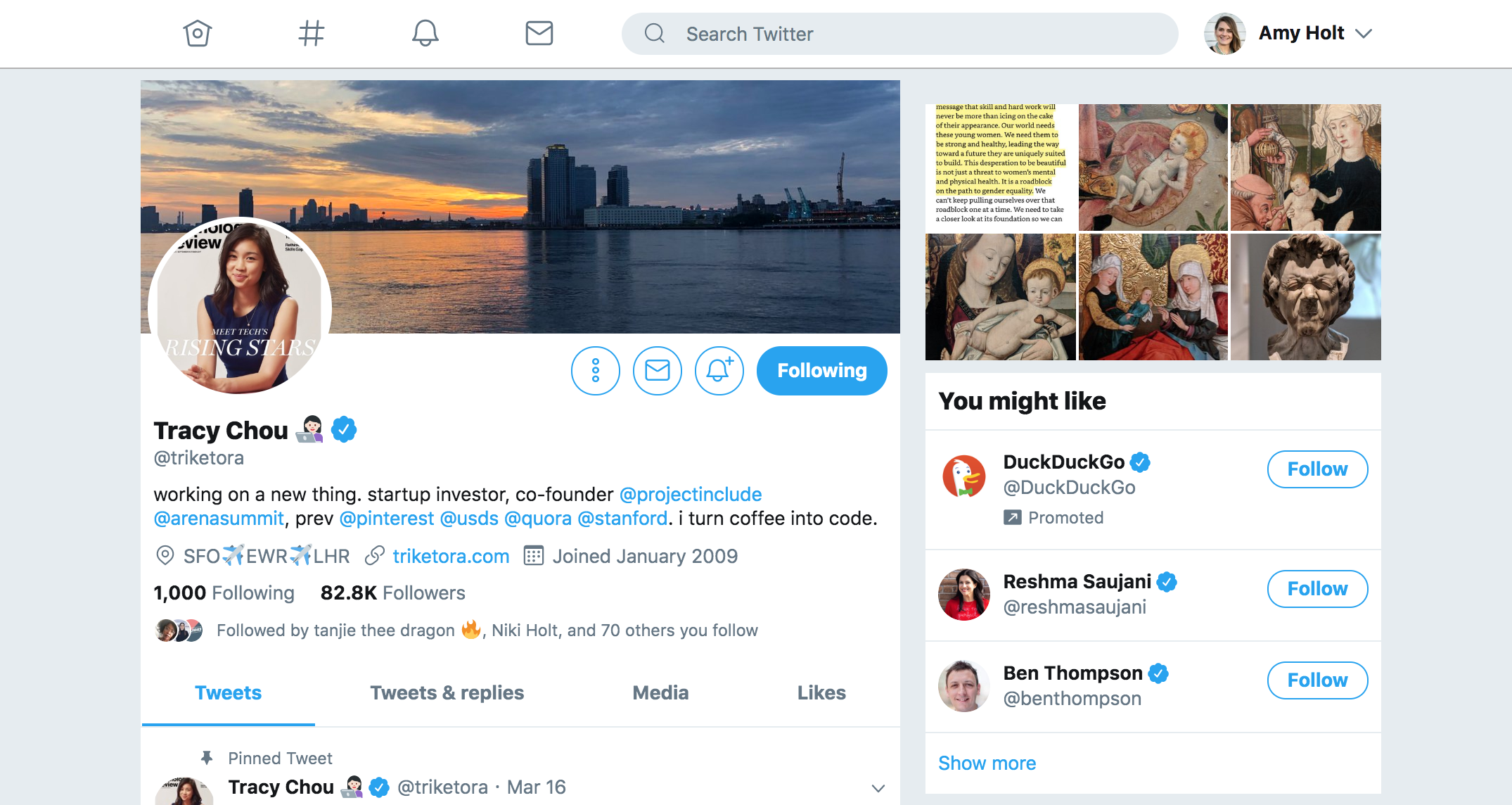Switch to the Media tab
This screenshot has width=1512, height=805.
click(660, 693)
